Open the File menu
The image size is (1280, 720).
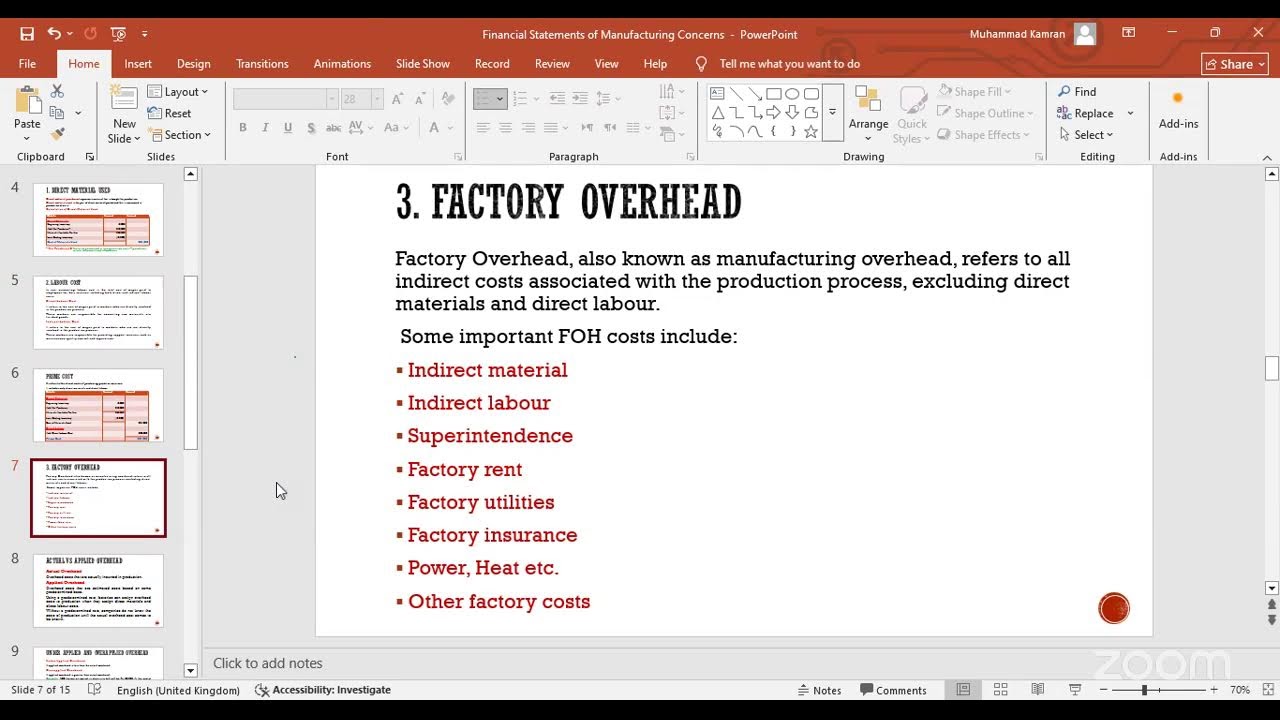[27, 64]
